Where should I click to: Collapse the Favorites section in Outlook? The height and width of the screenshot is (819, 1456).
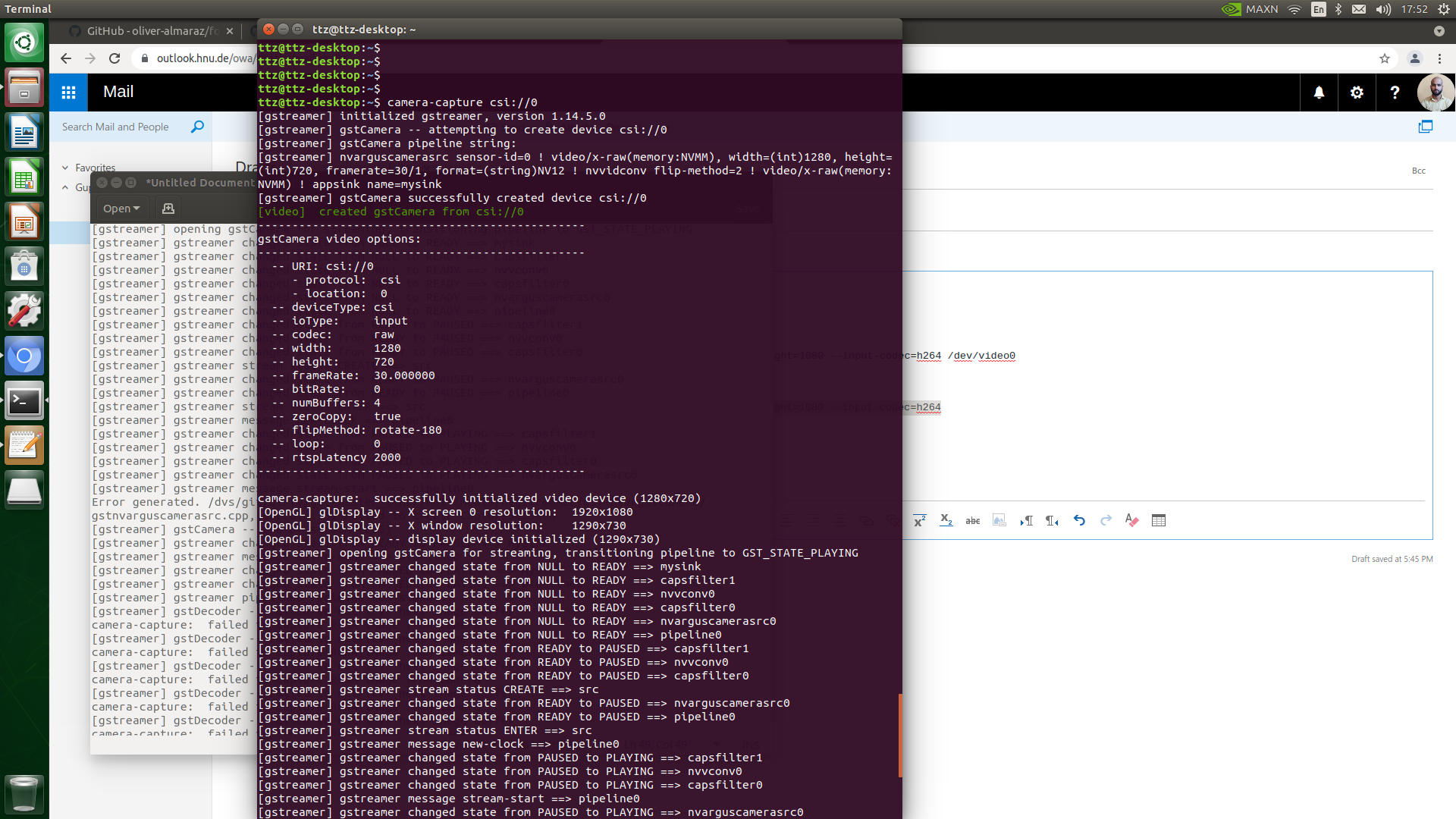(x=64, y=168)
